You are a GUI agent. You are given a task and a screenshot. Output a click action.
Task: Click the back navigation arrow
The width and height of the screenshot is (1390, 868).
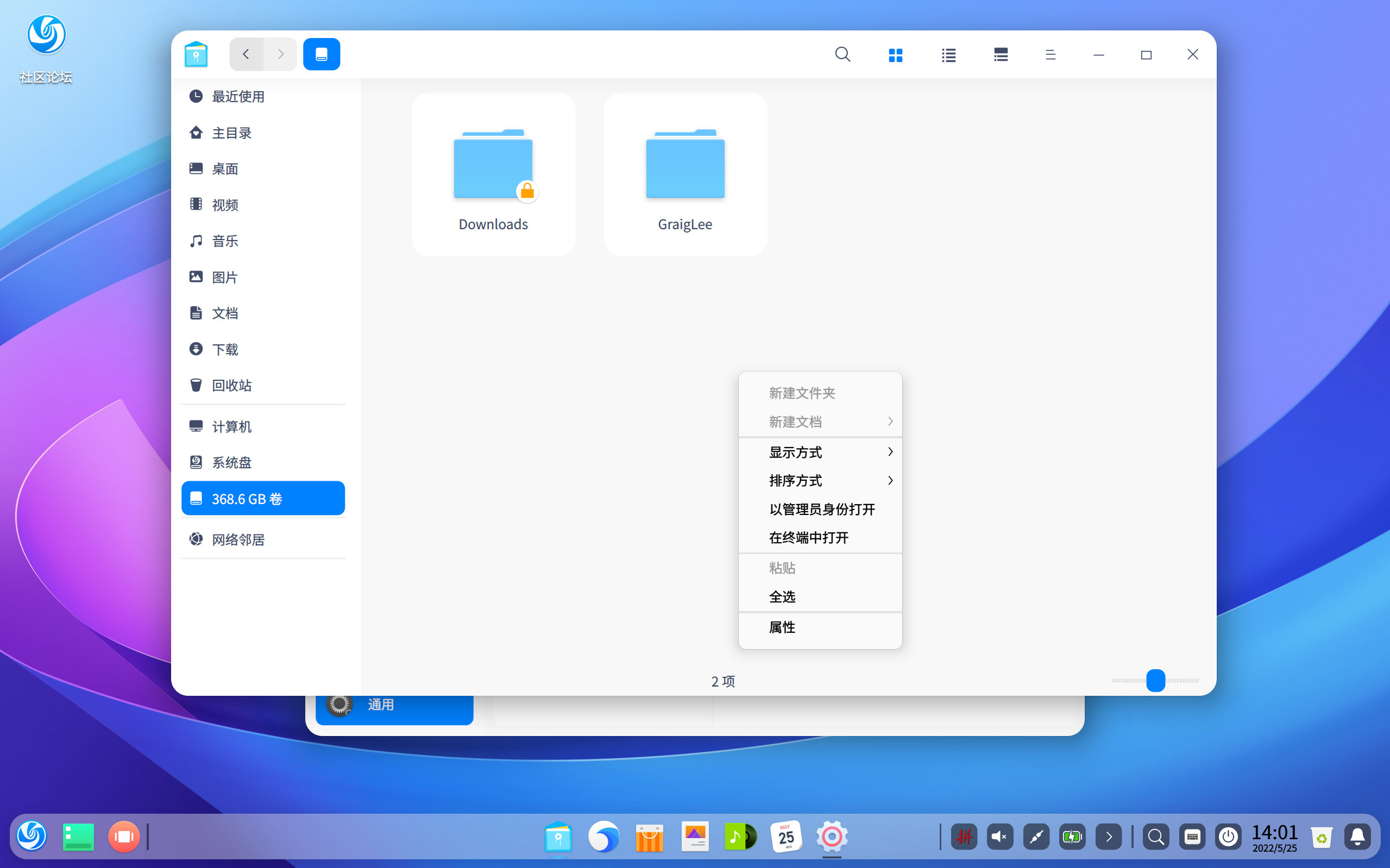click(x=246, y=54)
